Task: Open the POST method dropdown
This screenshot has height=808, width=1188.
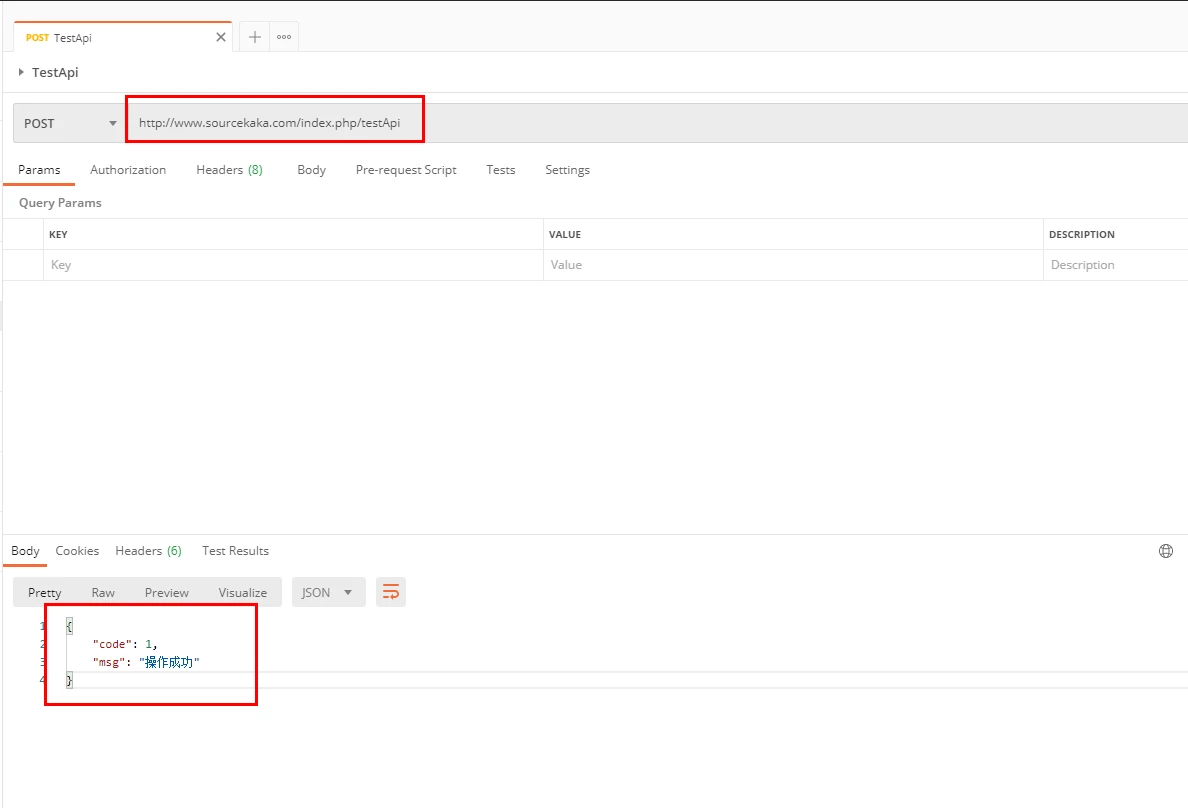Action: coord(70,123)
